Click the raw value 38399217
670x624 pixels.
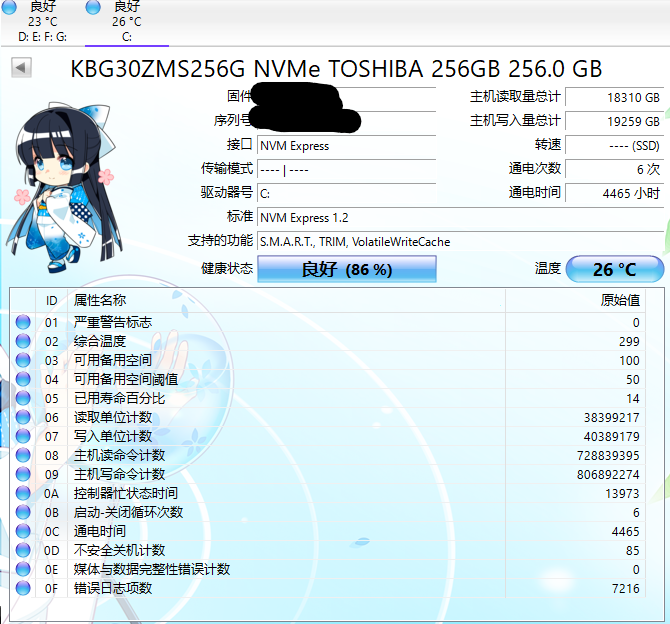point(611,418)
